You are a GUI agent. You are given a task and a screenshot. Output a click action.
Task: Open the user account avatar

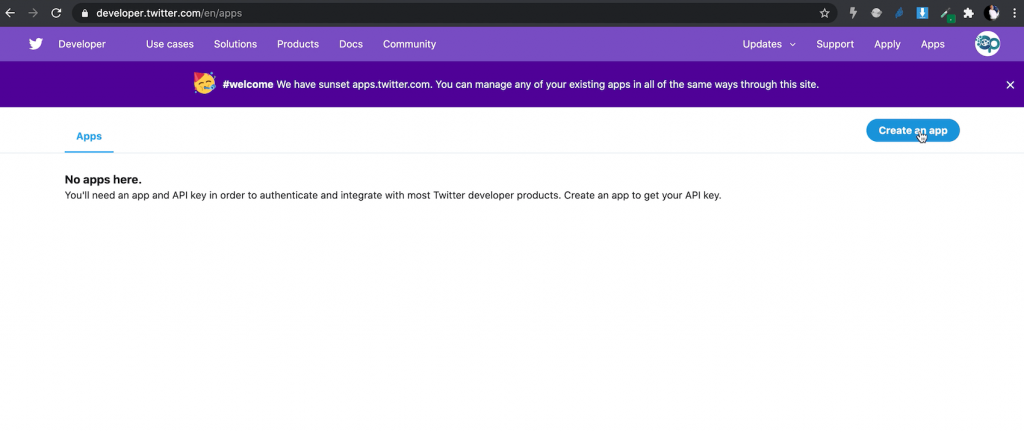click(987, 44)
